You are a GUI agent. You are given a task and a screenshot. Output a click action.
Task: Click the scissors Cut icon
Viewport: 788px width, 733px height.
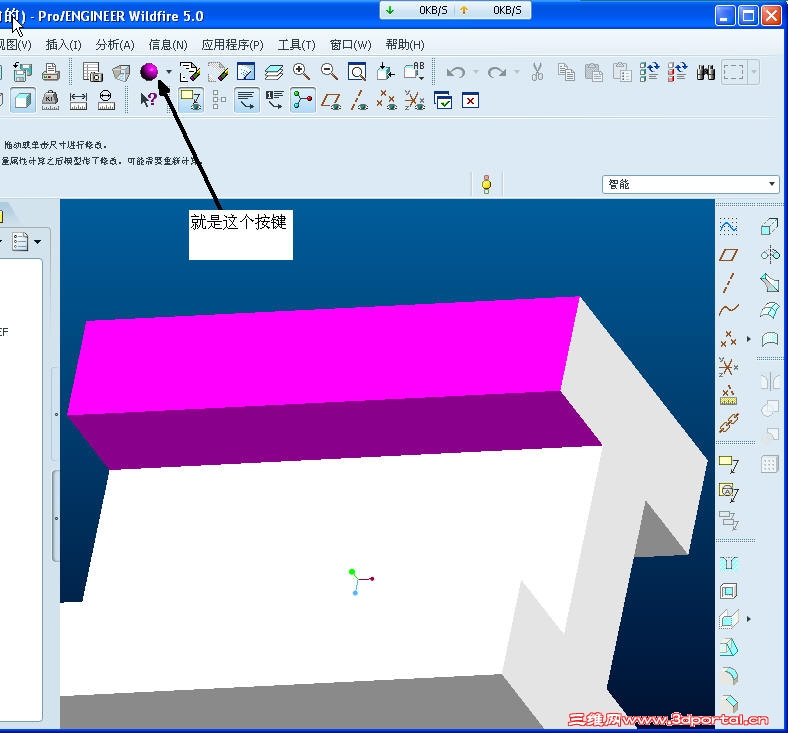[537, 72]
